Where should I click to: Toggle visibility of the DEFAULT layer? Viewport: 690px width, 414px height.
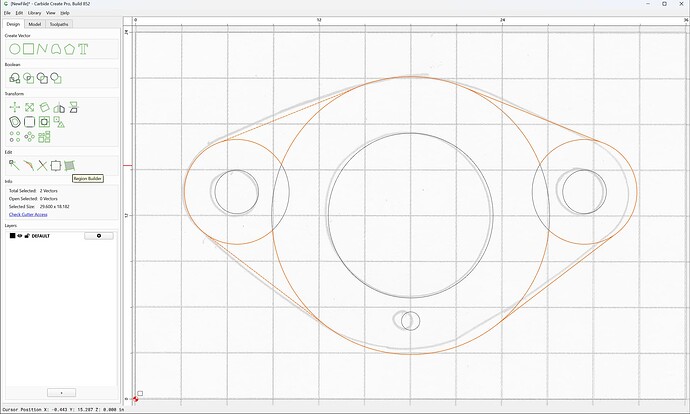tap(20, 236)
